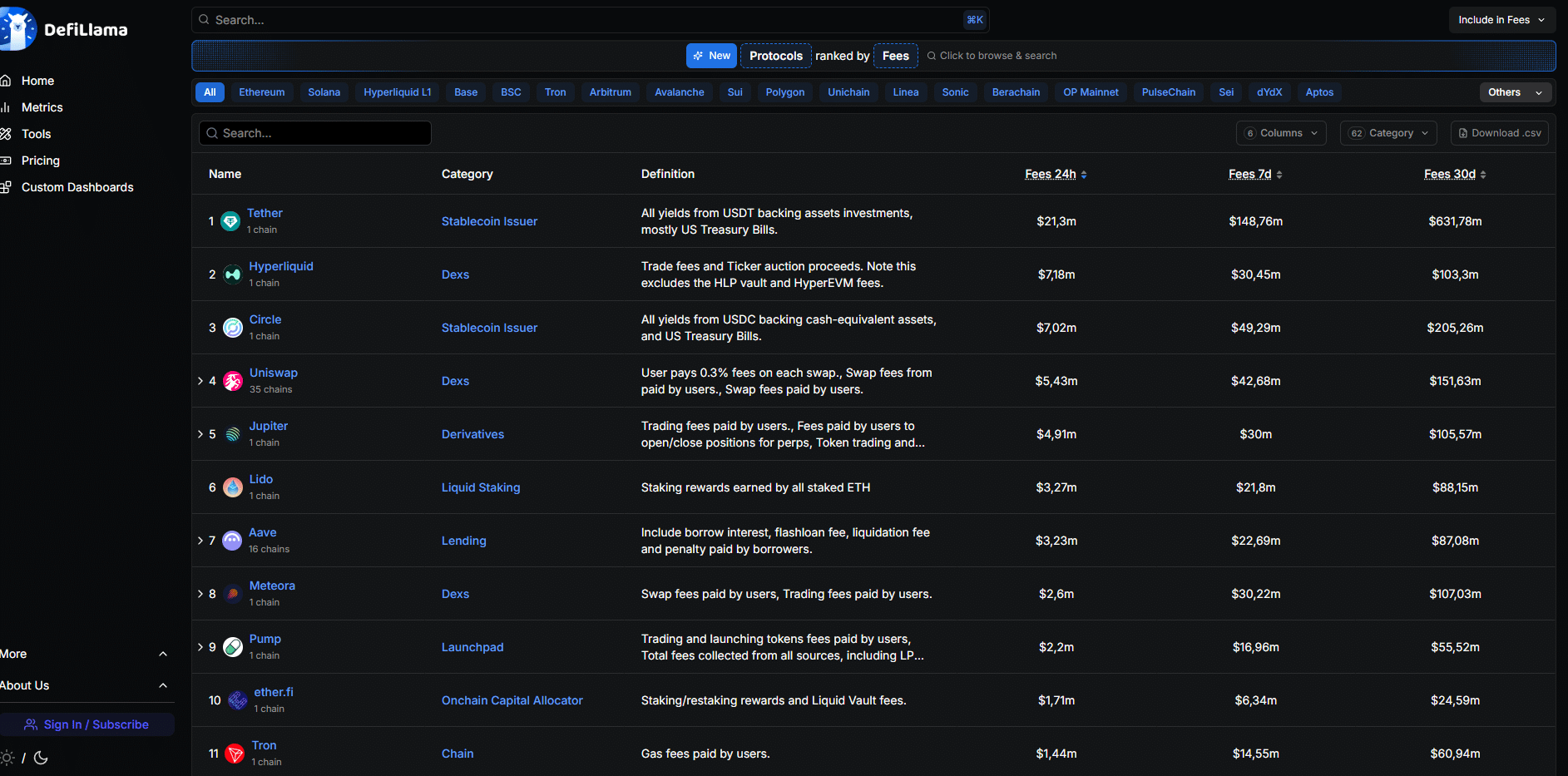Click the DefiLlama logo

point(64,29)
